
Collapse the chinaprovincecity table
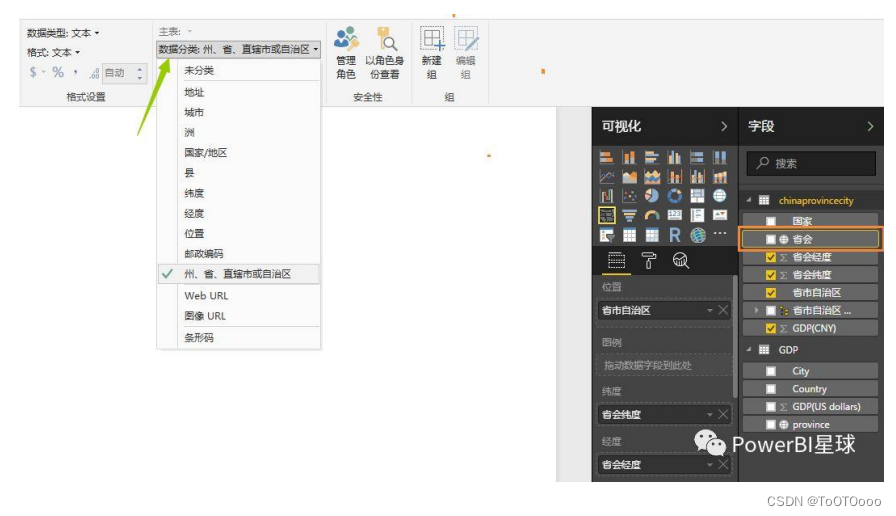[749, 200]
